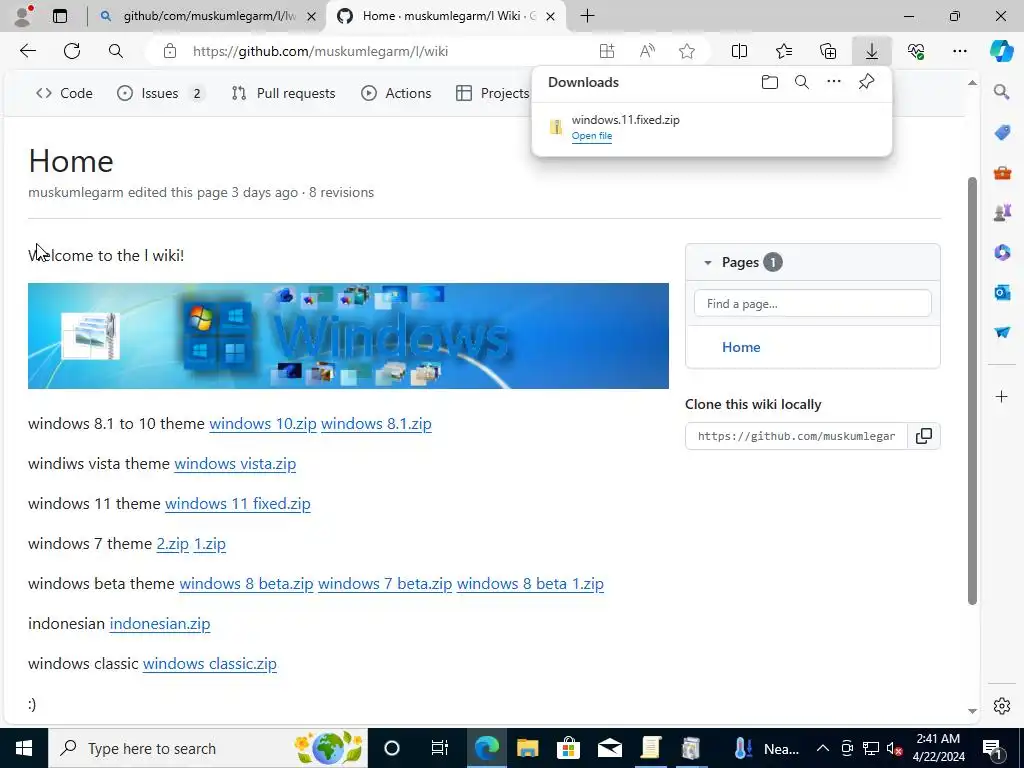Click the browser address bar URL
Image resolution: width=1024 pixels, height=768 pixels.
click(x=320, y=51)
